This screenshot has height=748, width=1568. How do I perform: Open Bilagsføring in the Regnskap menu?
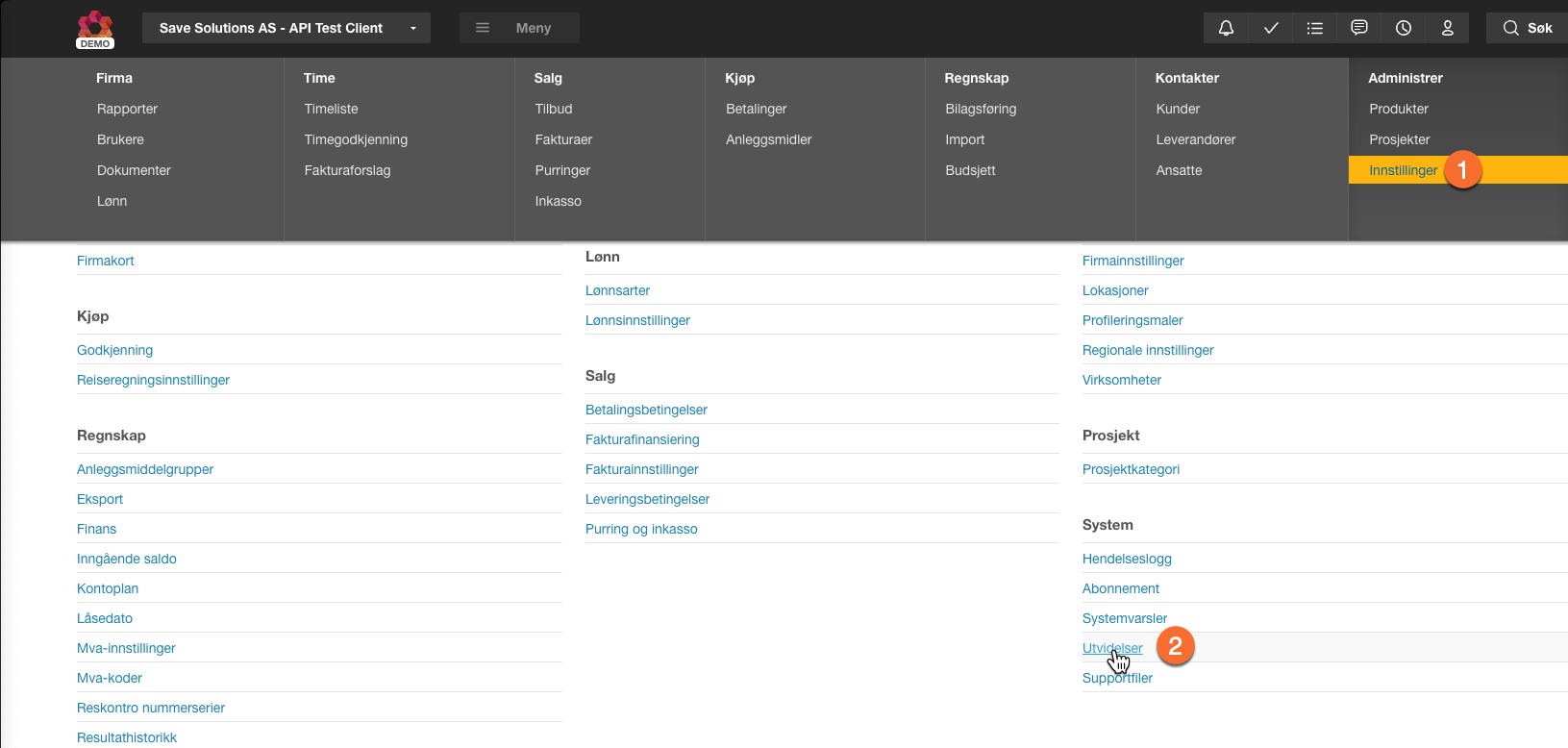coord(981,109)
